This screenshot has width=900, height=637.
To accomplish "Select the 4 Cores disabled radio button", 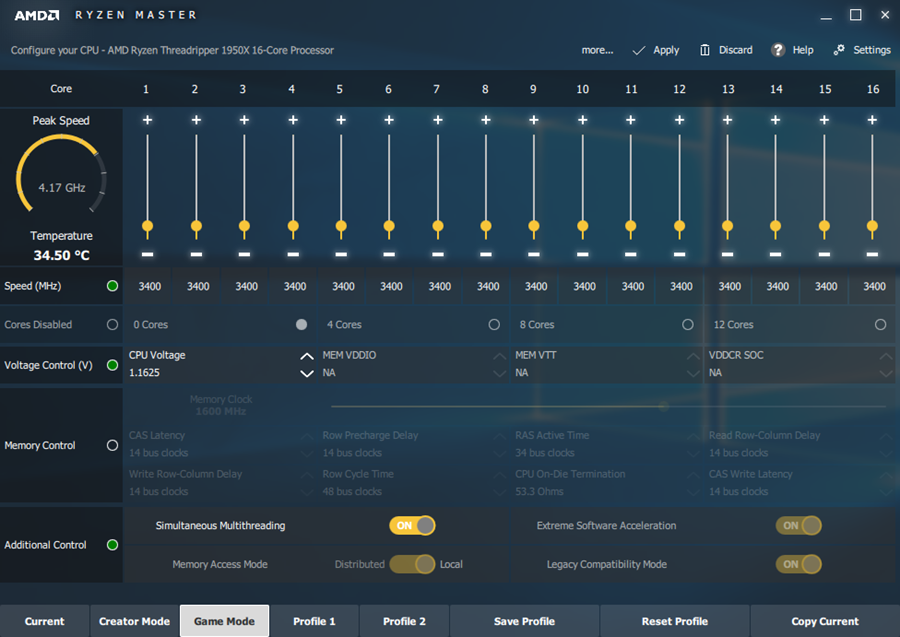I will [x=494, y=325].
